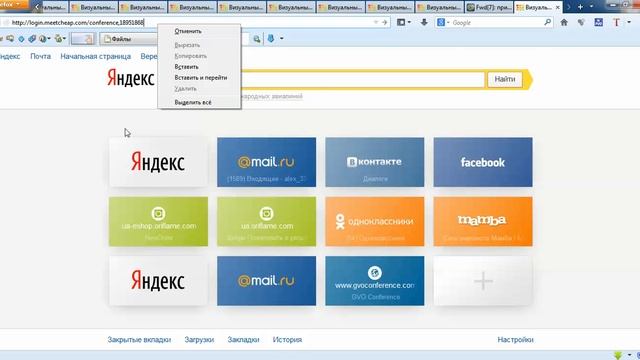This screenshot has height=360, width=640.
Task: Open the www.gvoconference.com tile
Action: click(375, 281)
